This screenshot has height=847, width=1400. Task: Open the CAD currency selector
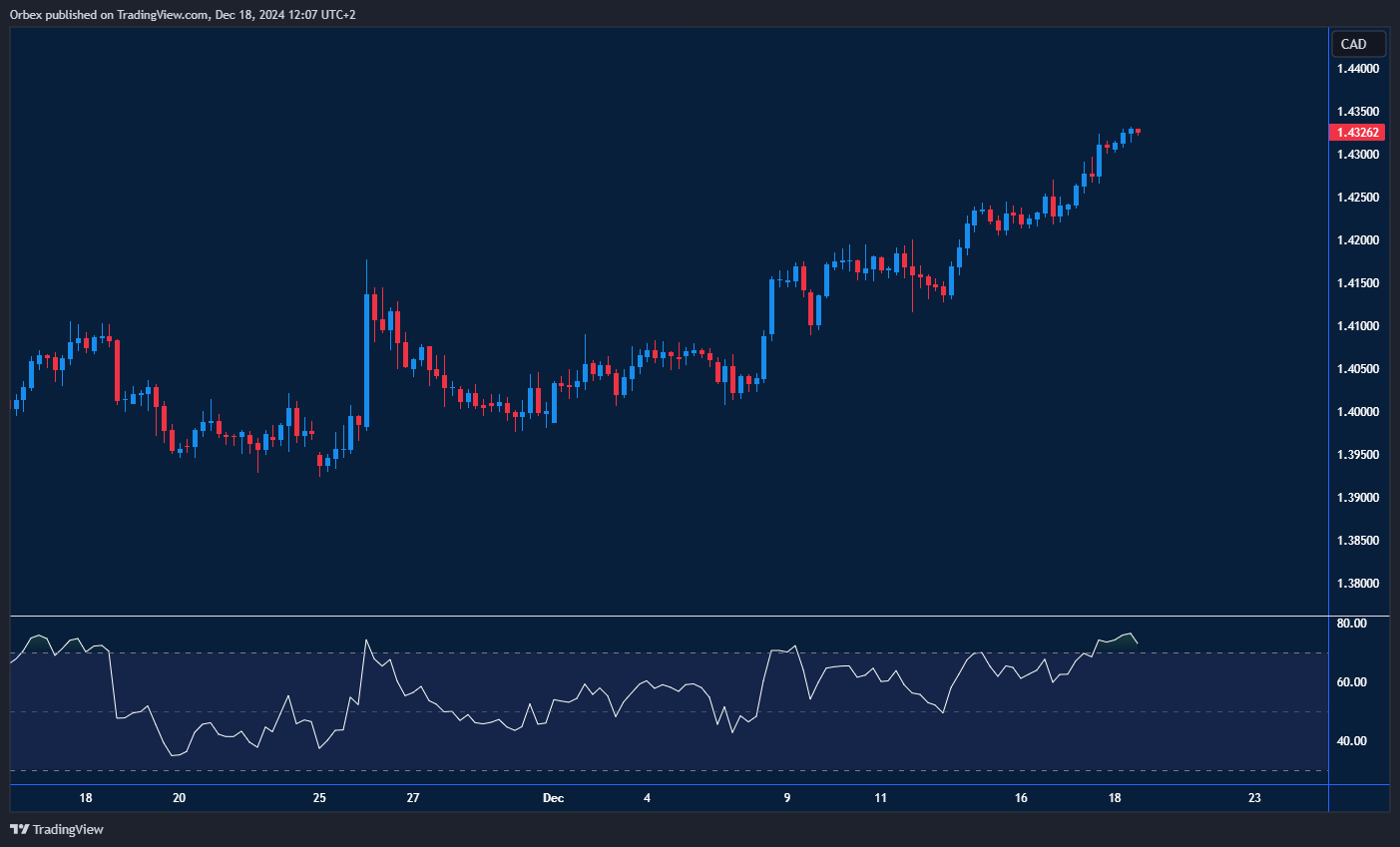point(1357,44)
